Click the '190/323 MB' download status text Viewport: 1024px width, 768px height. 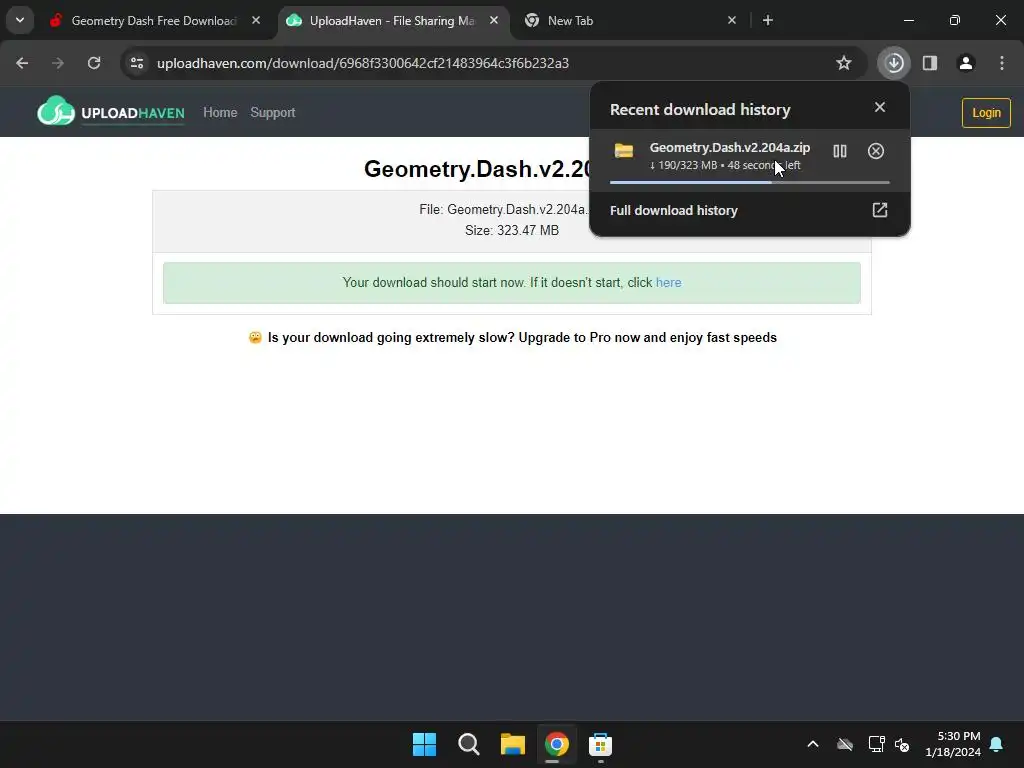pos(688,165)
